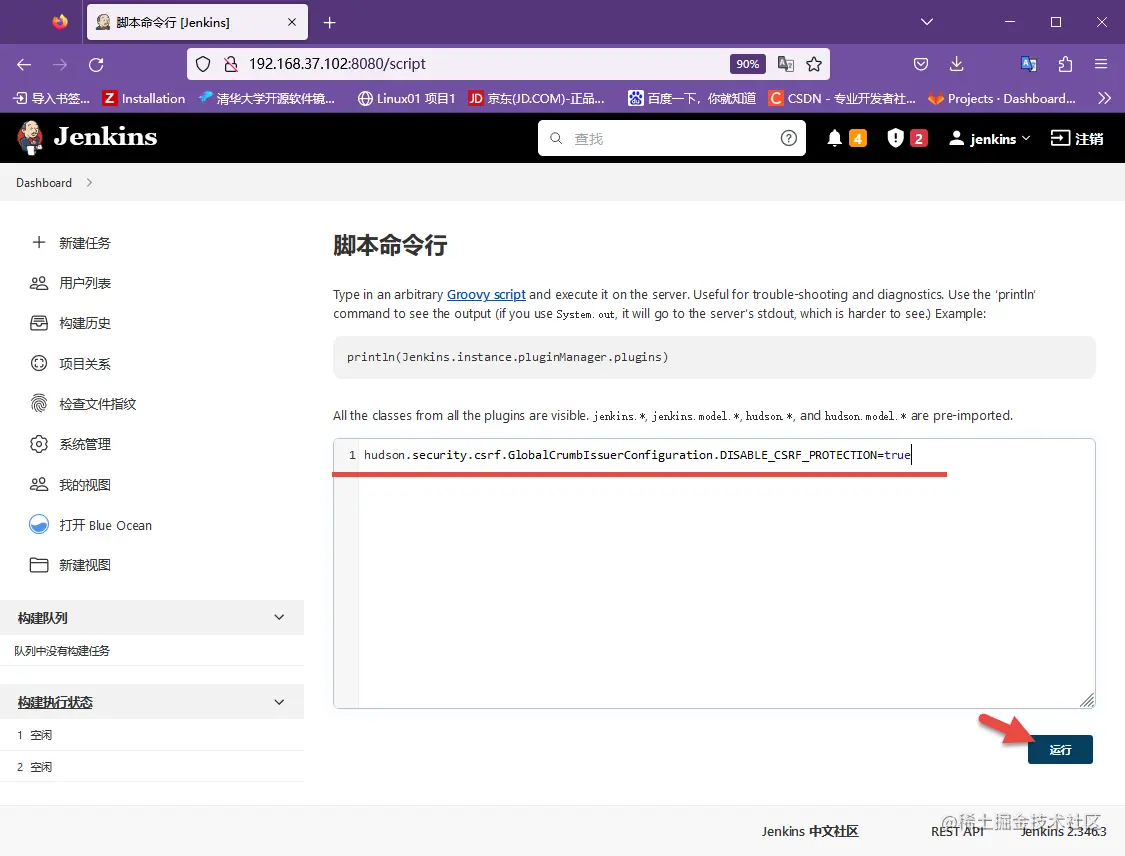Grab the script editor resize handle
The image size is (1125, 856).
pyautogui.click(x=1087, y=700)
